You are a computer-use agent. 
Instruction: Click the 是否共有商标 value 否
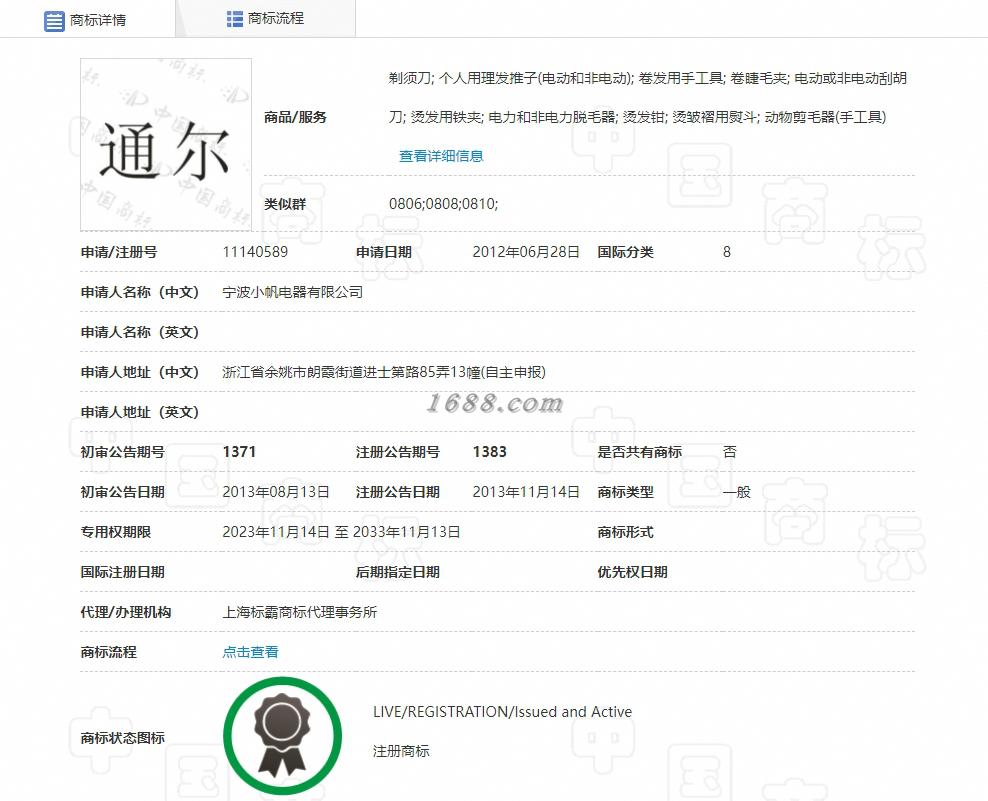(730, 452)
